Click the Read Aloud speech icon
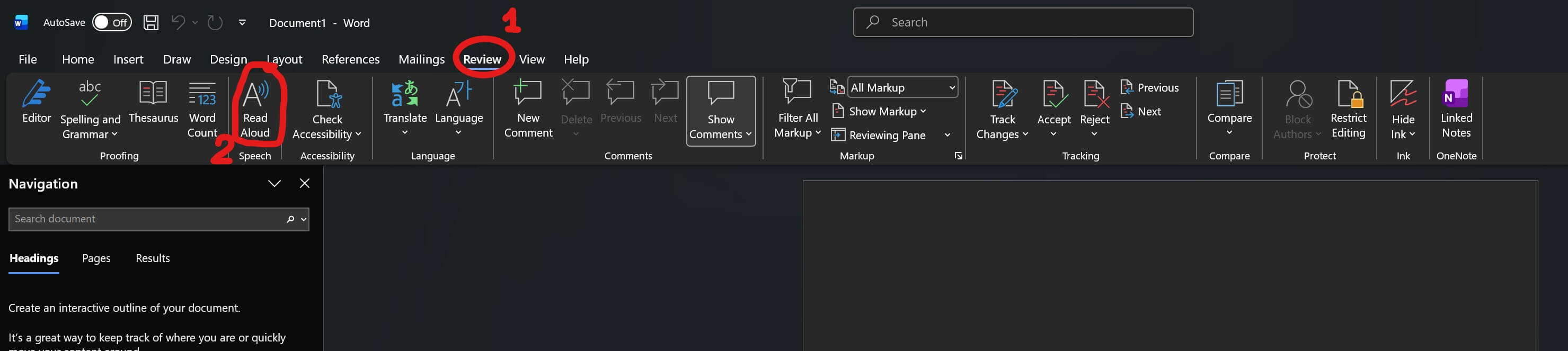1568x351 pixels. tap(254, 95)
